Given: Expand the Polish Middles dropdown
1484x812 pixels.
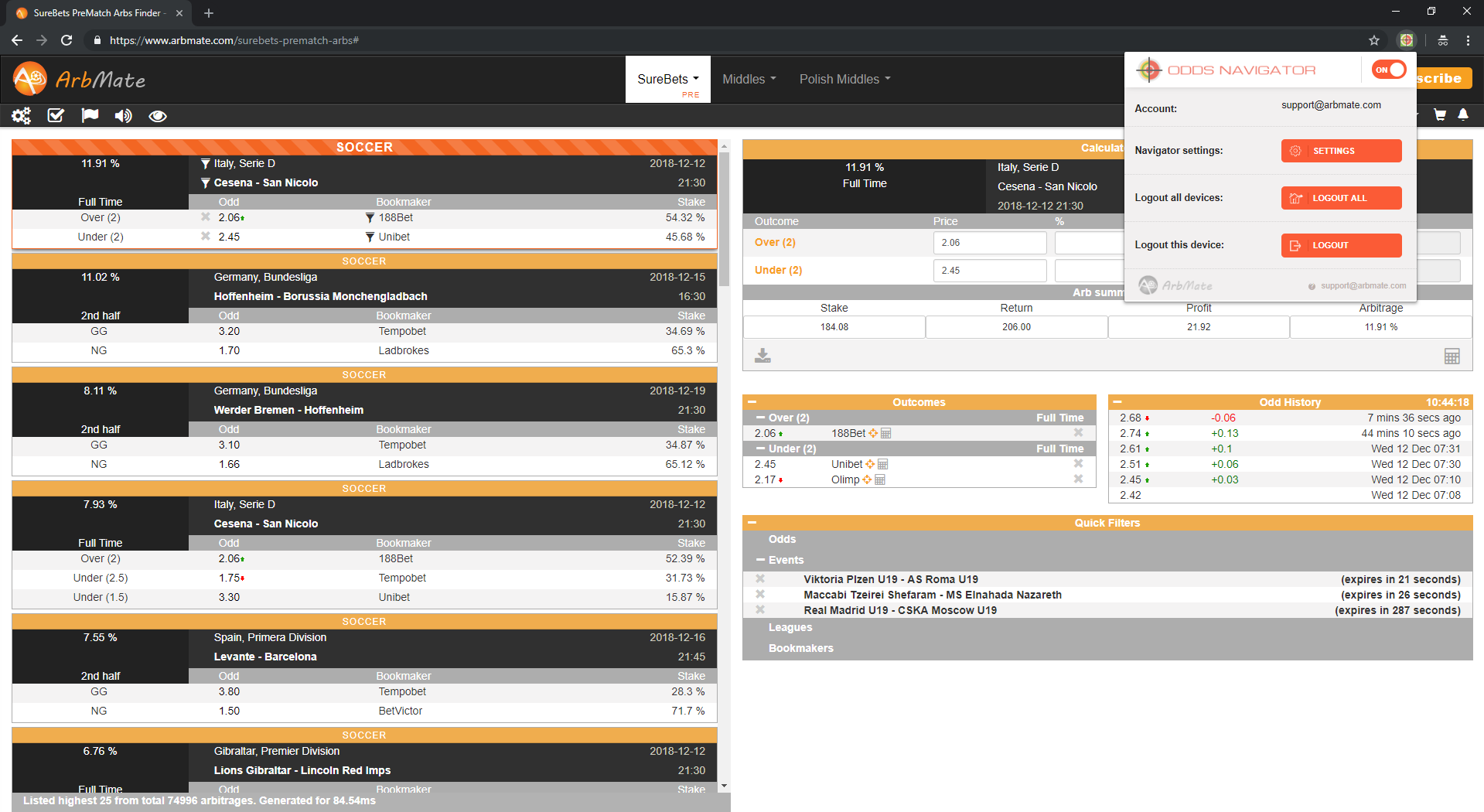Looking at the screenshot, I should [844, 79].
